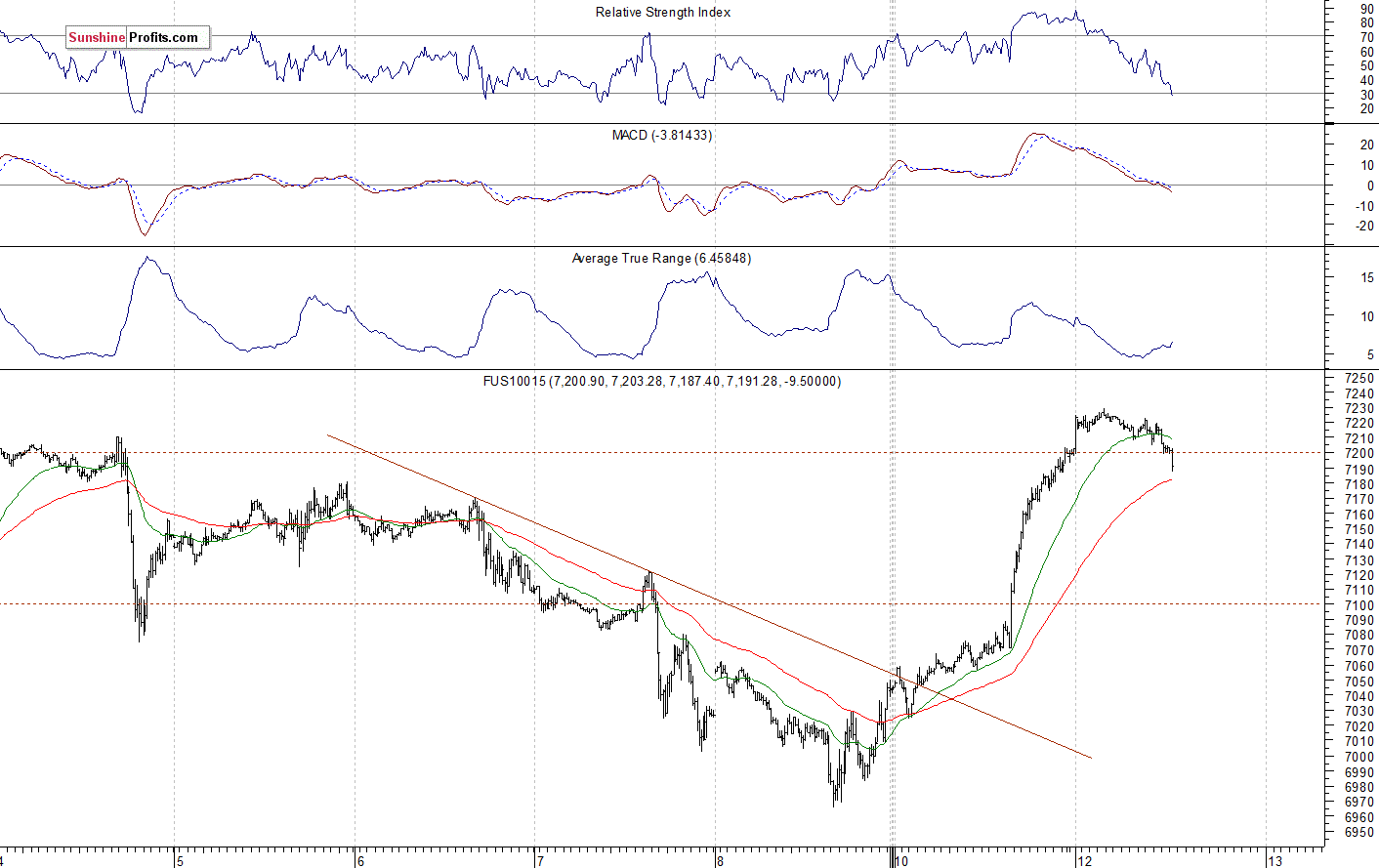
Task: Select the 30 label on RSI axis
Action: [x=1366, y=95]
